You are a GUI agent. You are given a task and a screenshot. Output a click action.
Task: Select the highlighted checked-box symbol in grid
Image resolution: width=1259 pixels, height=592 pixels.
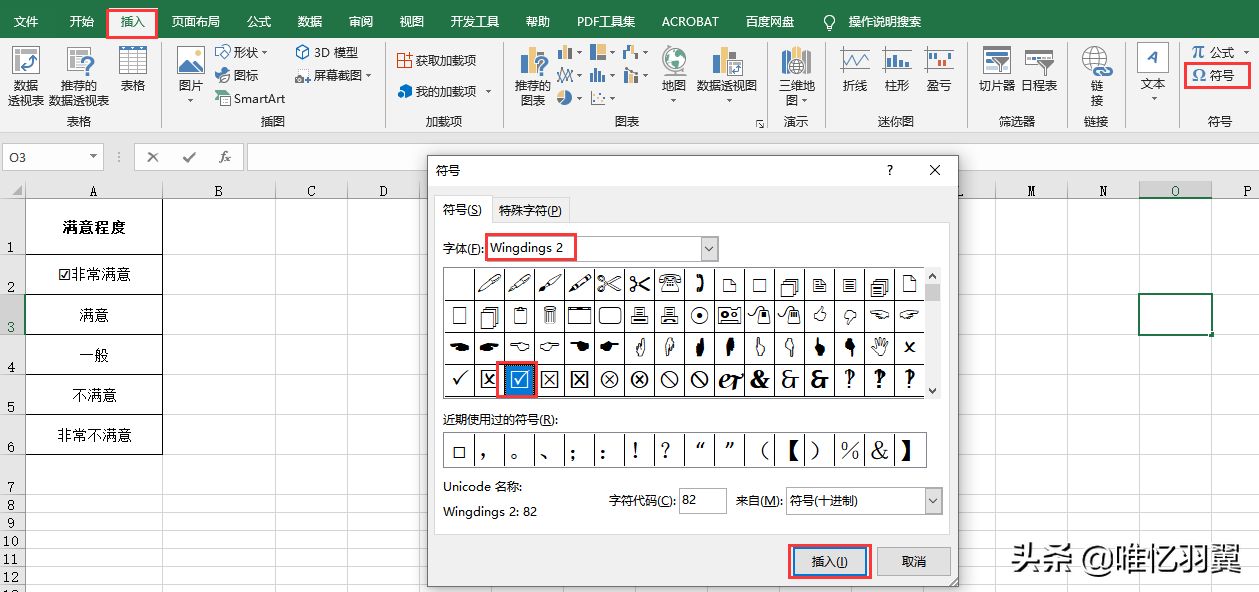(x=520, y=379)
